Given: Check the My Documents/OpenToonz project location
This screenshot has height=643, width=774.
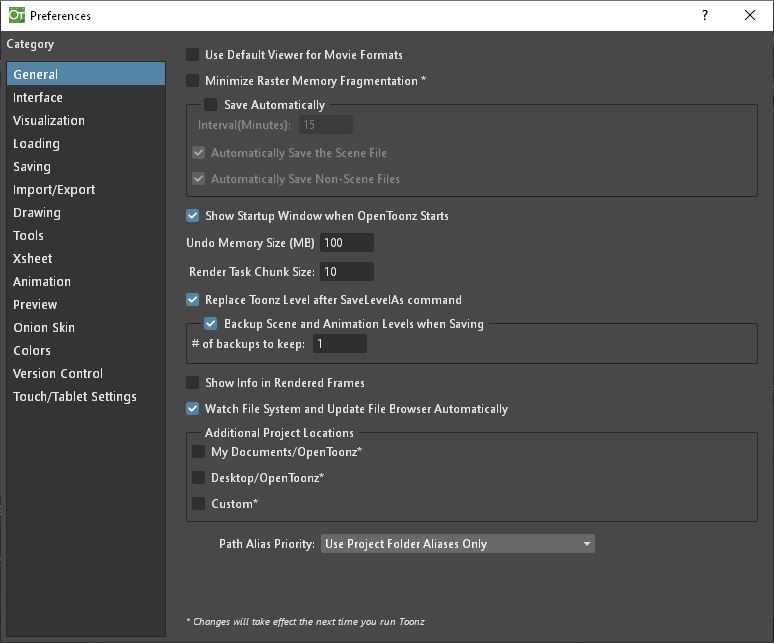Looking at the screenshot, I should coord(199,452).
